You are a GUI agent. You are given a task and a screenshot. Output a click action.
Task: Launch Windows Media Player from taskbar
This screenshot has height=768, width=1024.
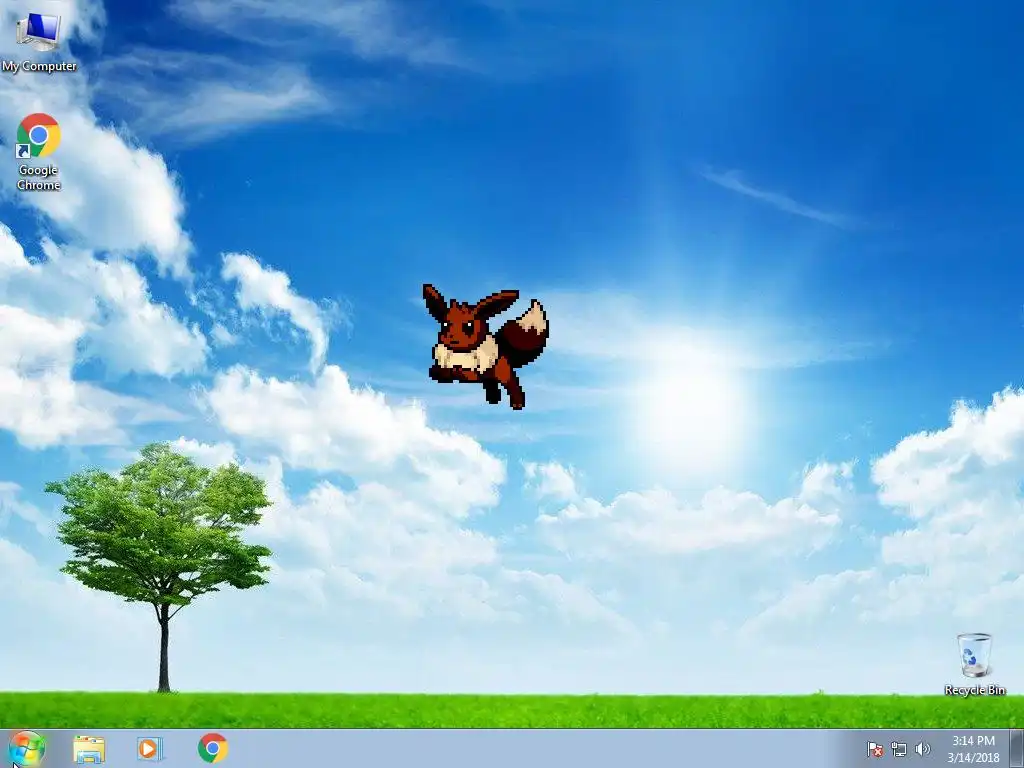[150, 748]
